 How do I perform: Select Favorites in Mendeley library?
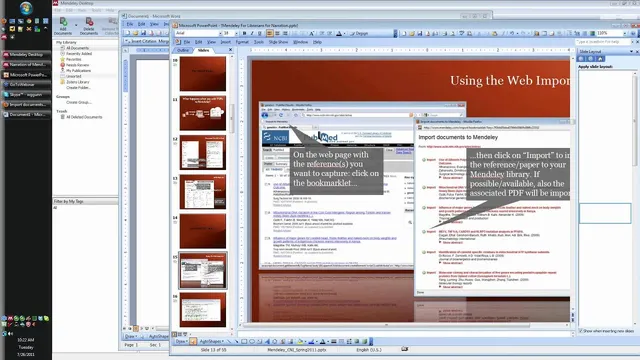tap(73, 59)
